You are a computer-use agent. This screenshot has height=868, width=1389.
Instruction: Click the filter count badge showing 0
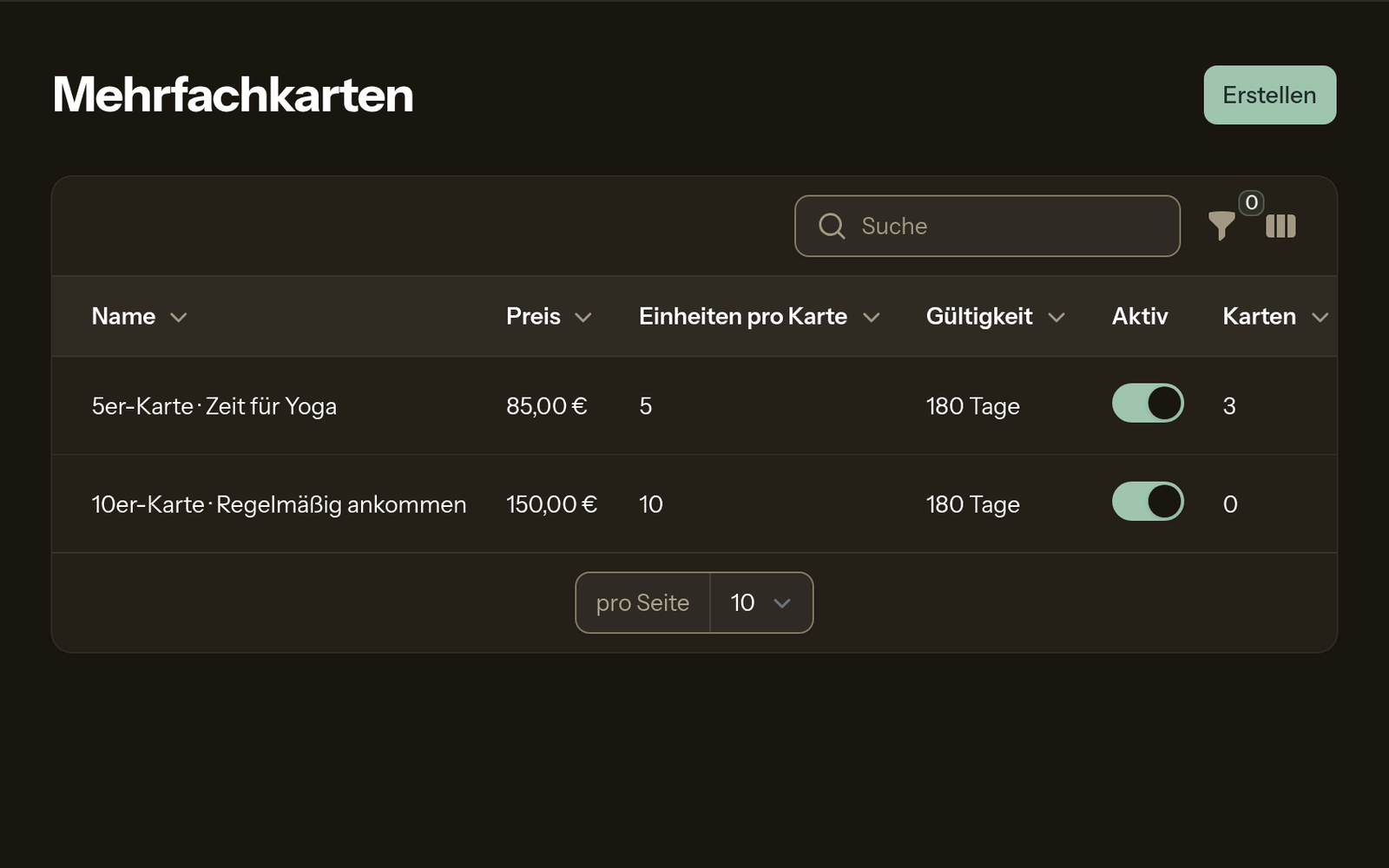point(1251,202)
